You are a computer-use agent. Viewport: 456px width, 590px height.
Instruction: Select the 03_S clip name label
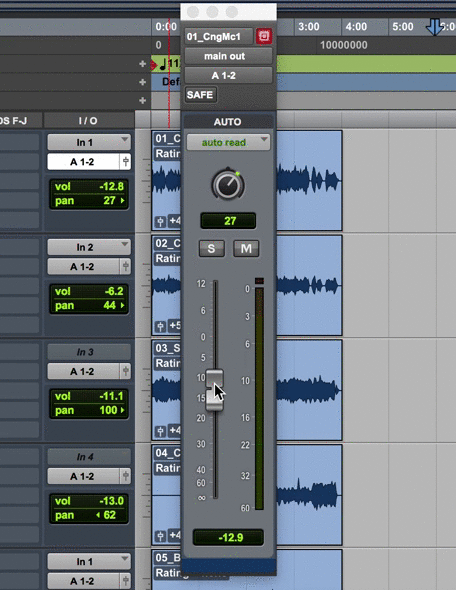pos(167,348)
